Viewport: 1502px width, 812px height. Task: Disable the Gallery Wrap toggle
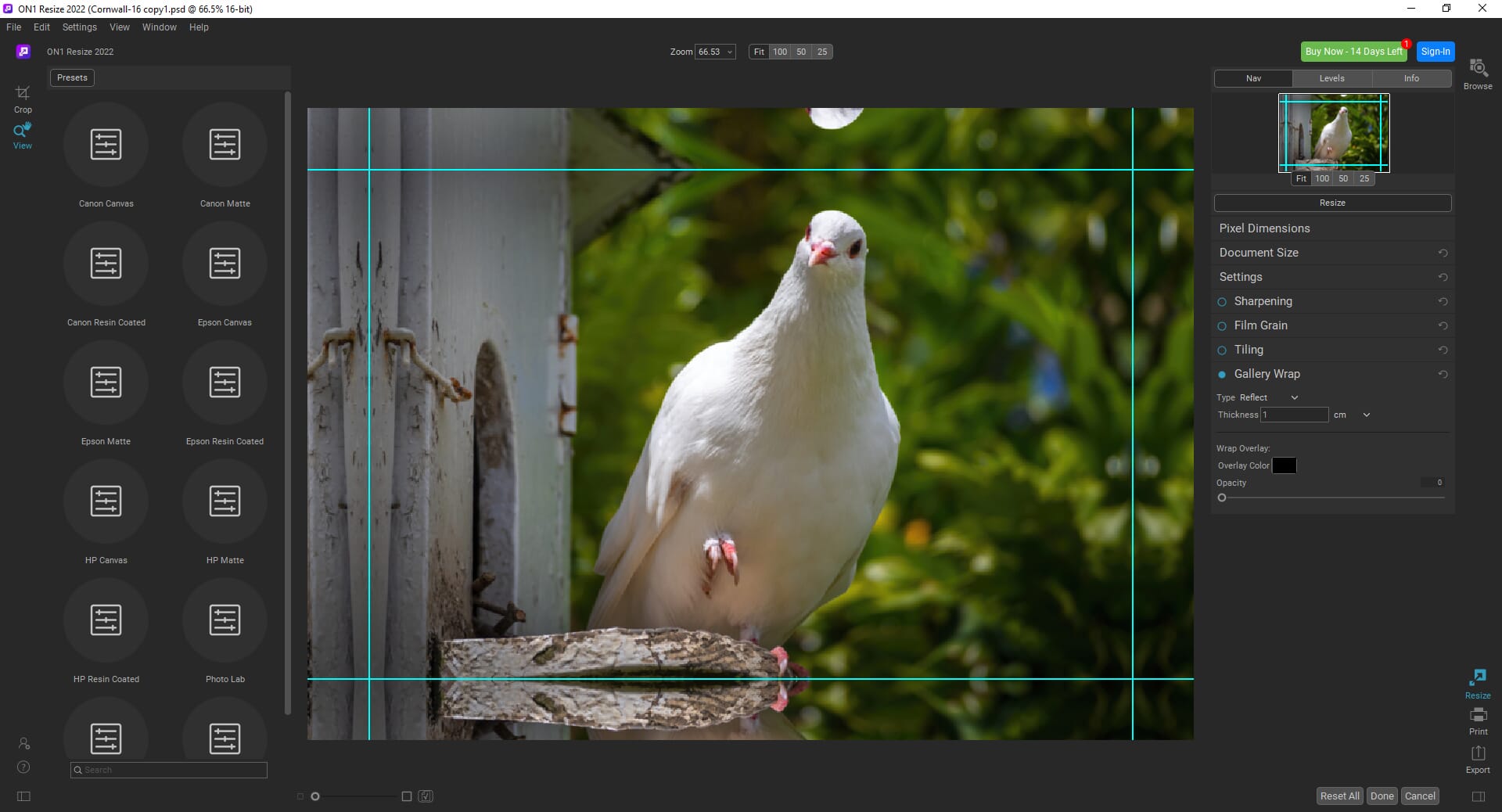[x=1222, y=375]
